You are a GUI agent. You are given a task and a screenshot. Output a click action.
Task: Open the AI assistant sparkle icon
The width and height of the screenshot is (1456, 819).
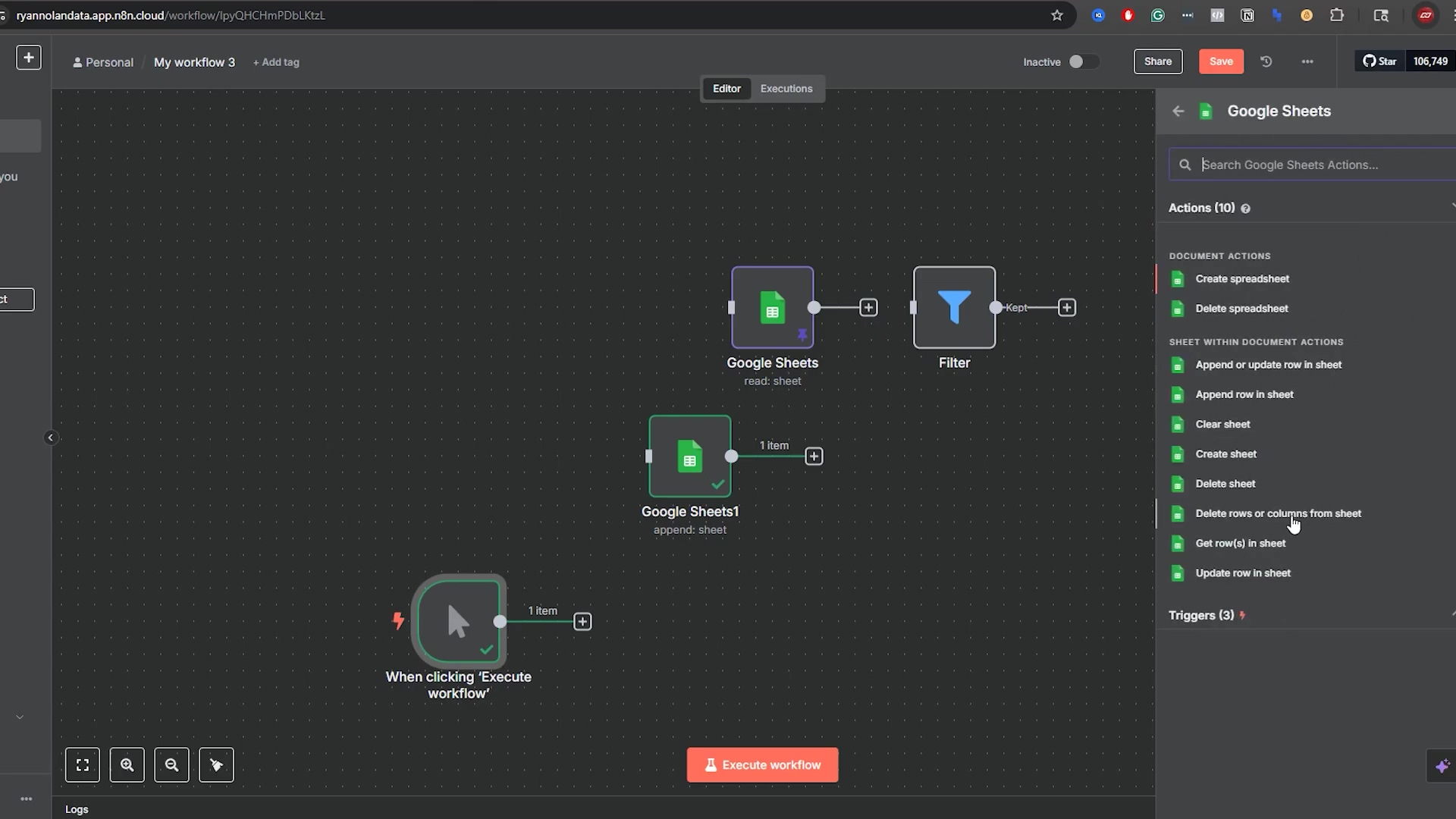pyautogui.click(x=1442, y=766)
